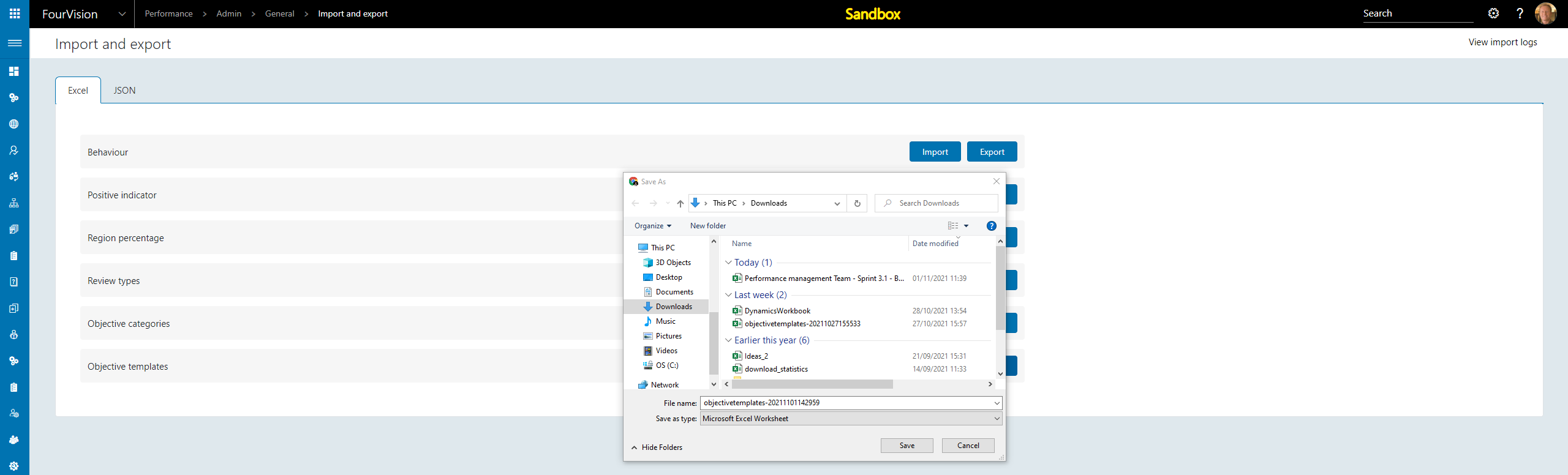Expand the address bar path dropdown
This screenshot has height=475, width=1568.
coord(837,203)
